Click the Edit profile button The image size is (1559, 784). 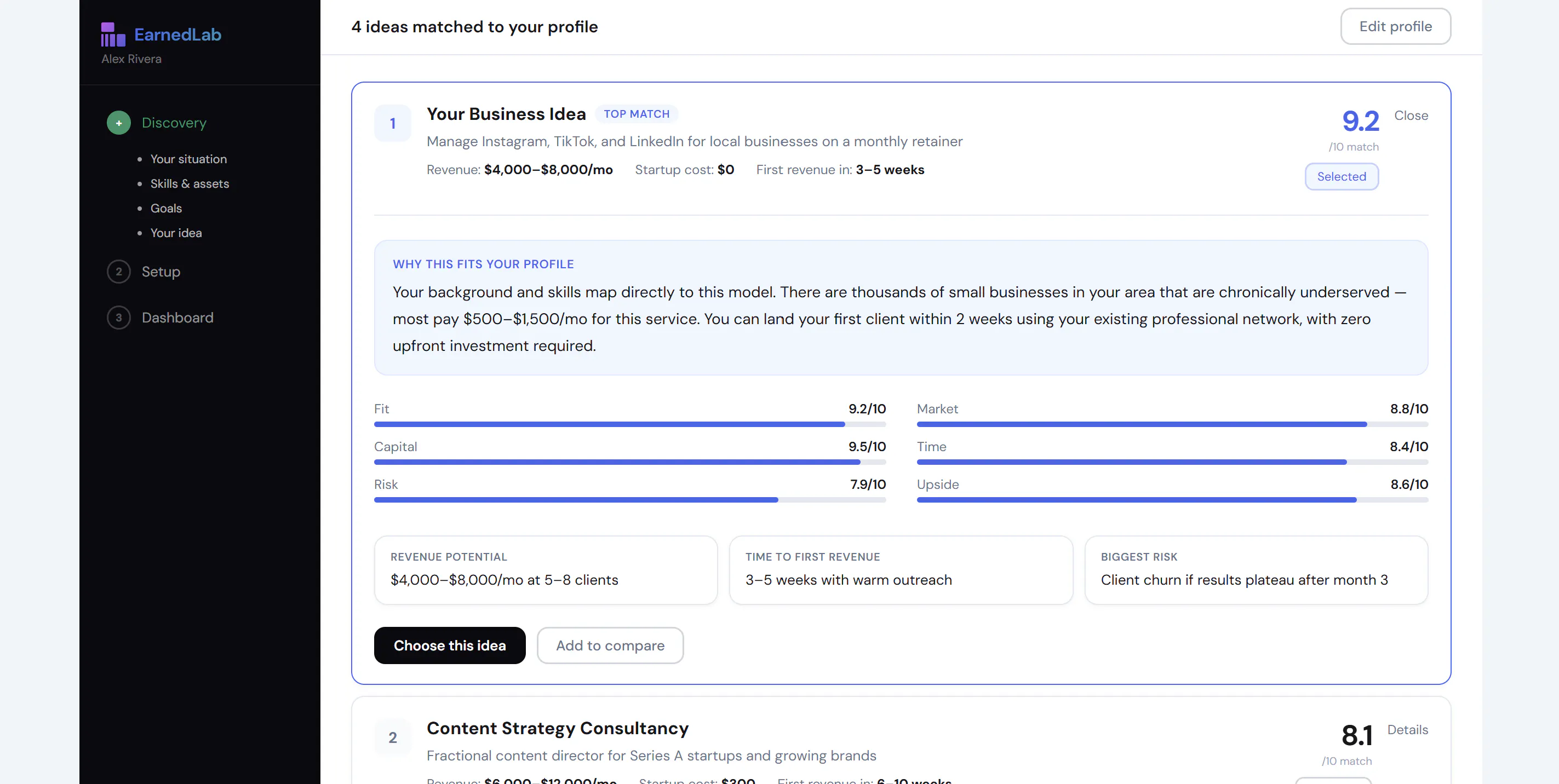coord(1395,27)
